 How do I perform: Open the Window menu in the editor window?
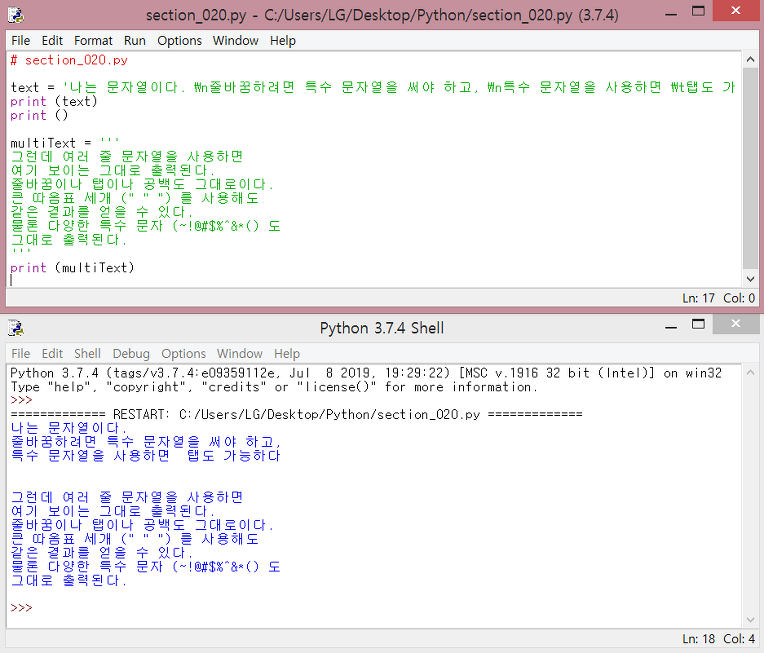click(x=235, y=40)
